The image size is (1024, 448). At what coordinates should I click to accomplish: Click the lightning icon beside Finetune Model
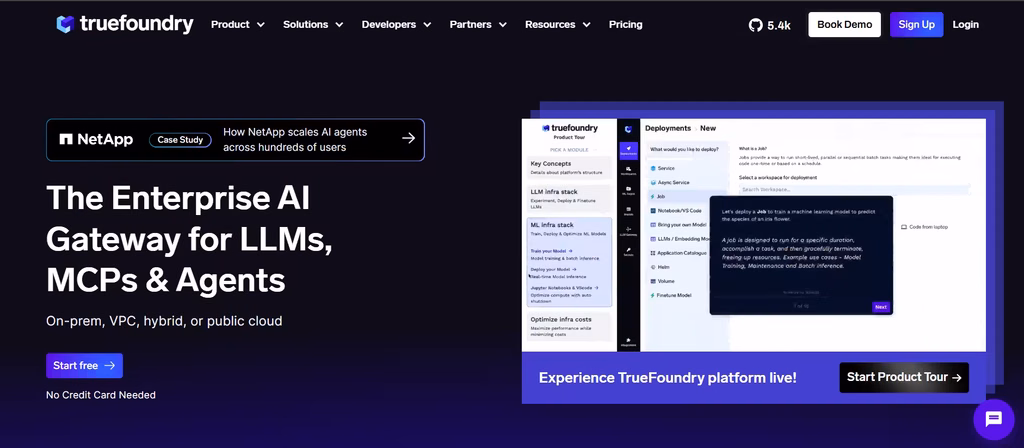(x=652, y=295)
